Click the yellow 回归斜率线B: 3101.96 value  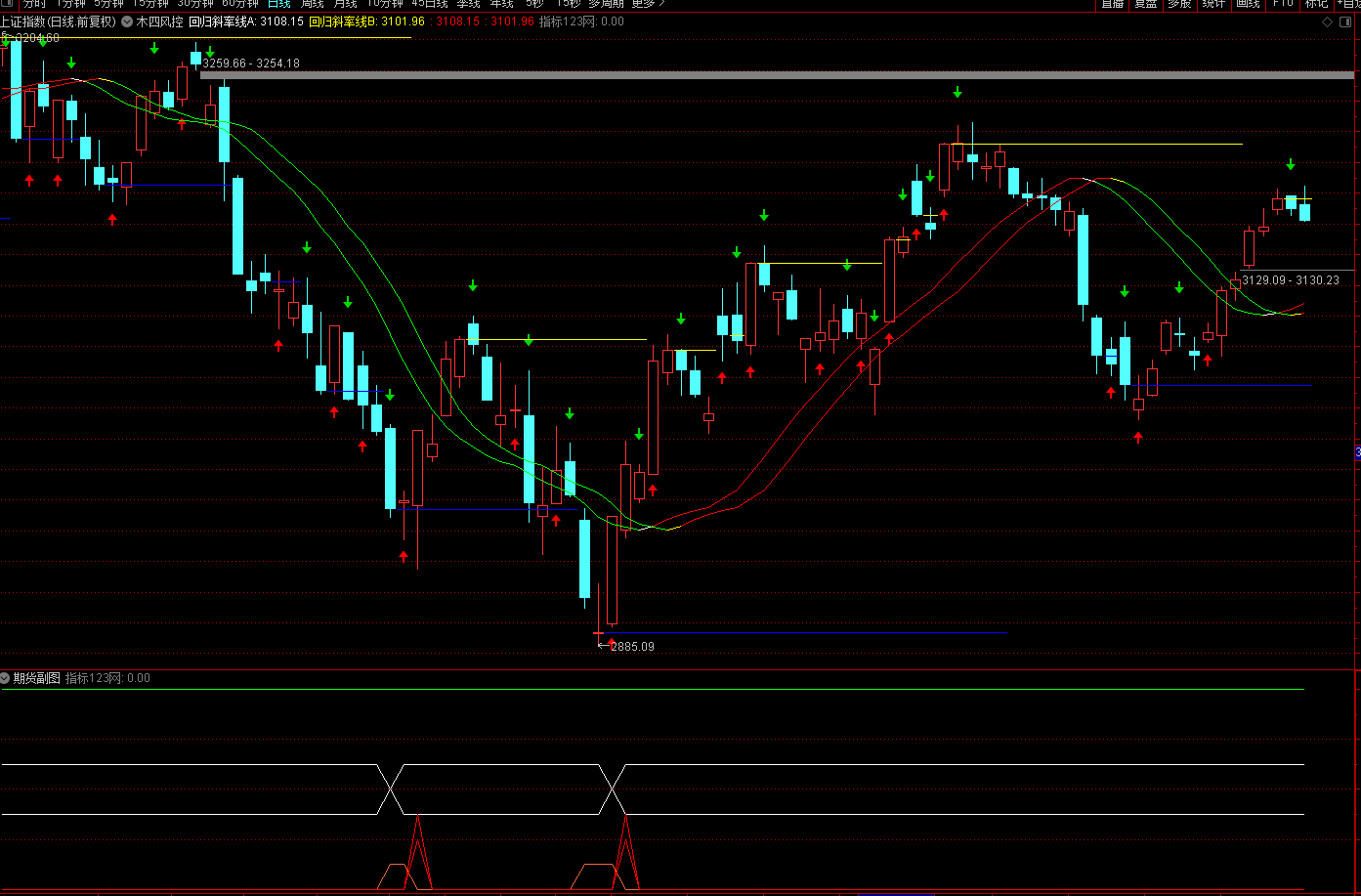(x=367, y=21)
